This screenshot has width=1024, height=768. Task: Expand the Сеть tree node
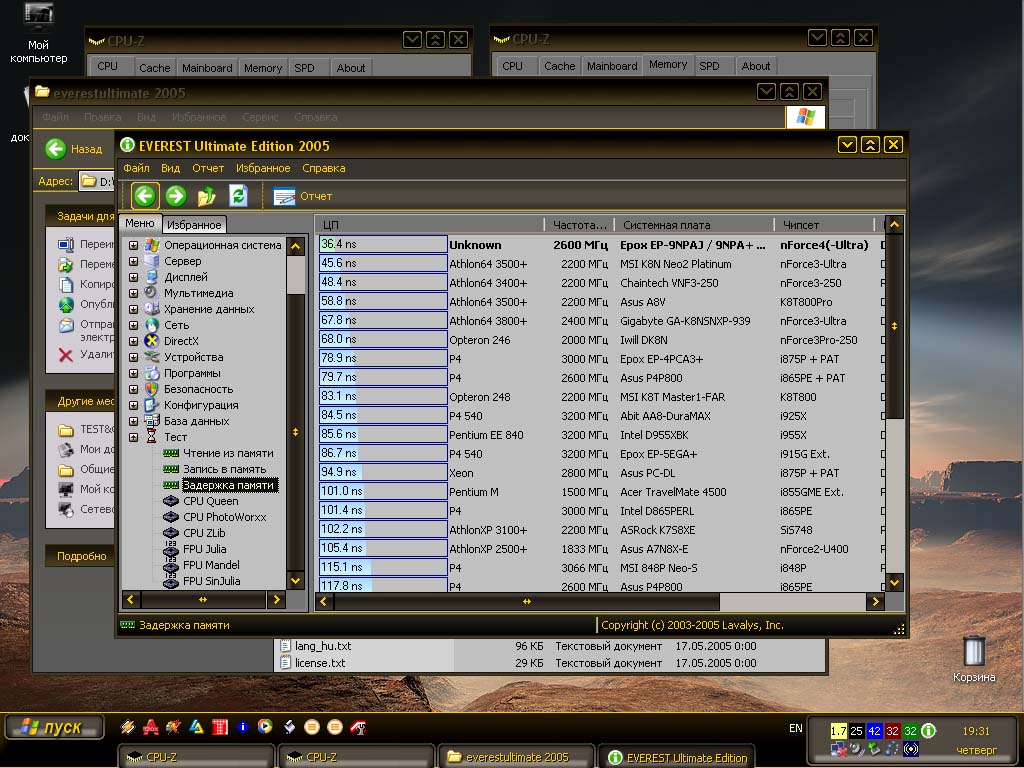click(133, 325)
